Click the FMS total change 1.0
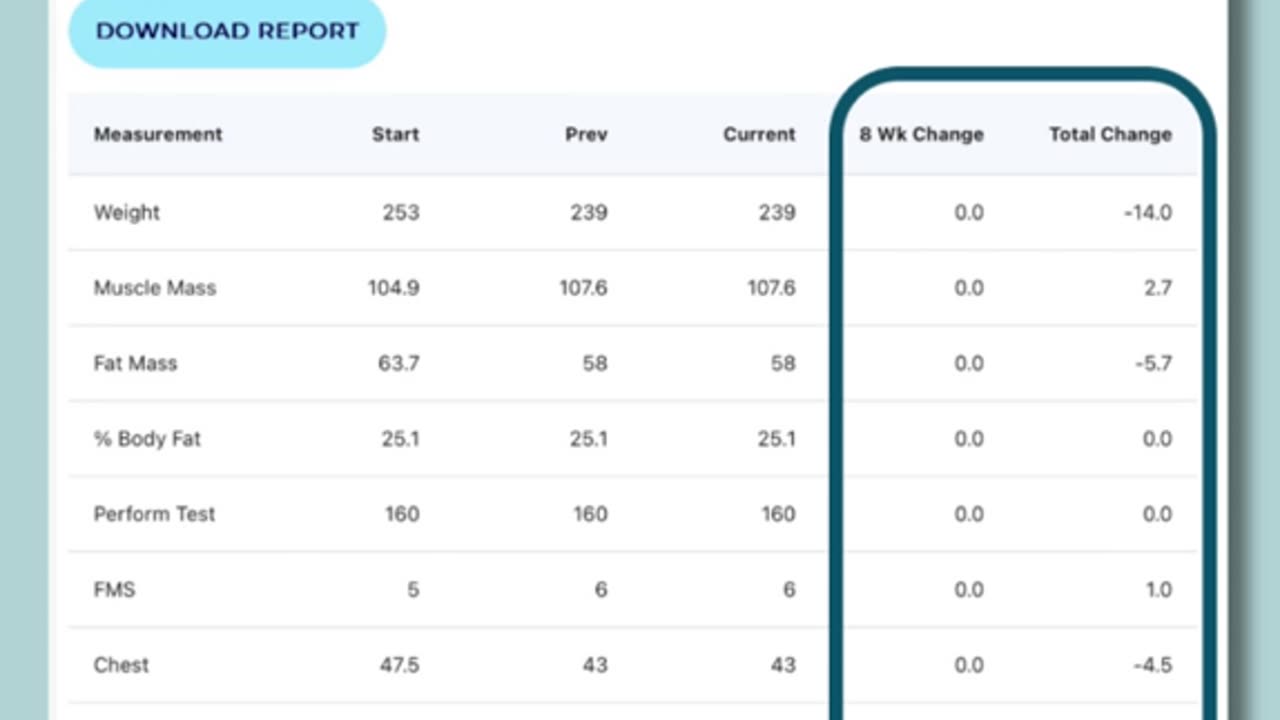The height and width of the screenshot is (720, 1280). (x=1159, y=590)
